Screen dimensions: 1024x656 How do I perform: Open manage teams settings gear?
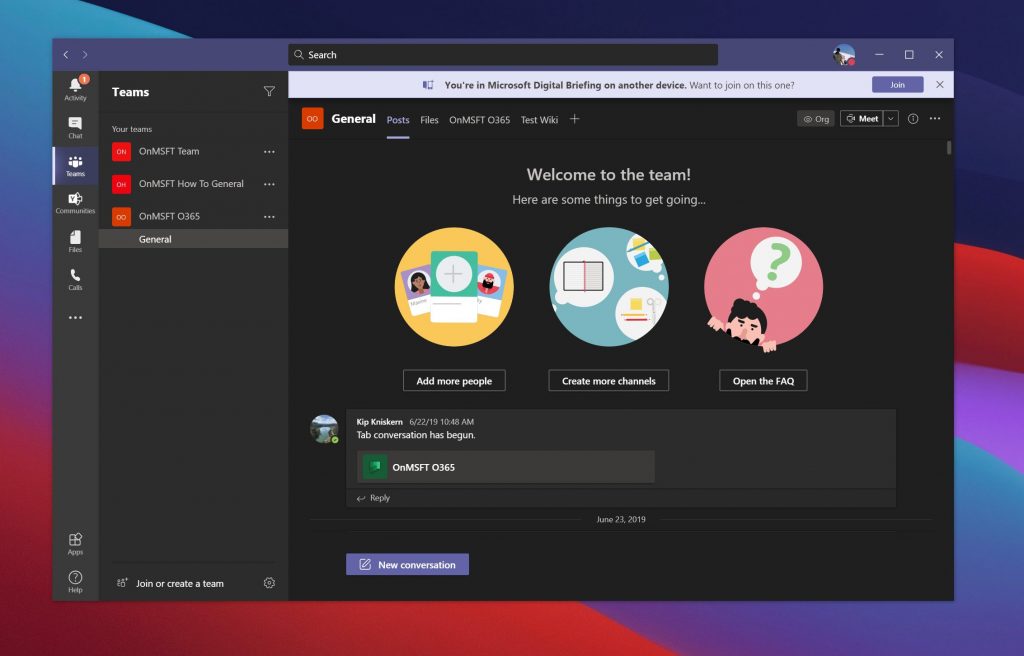(x=269, y=583)
